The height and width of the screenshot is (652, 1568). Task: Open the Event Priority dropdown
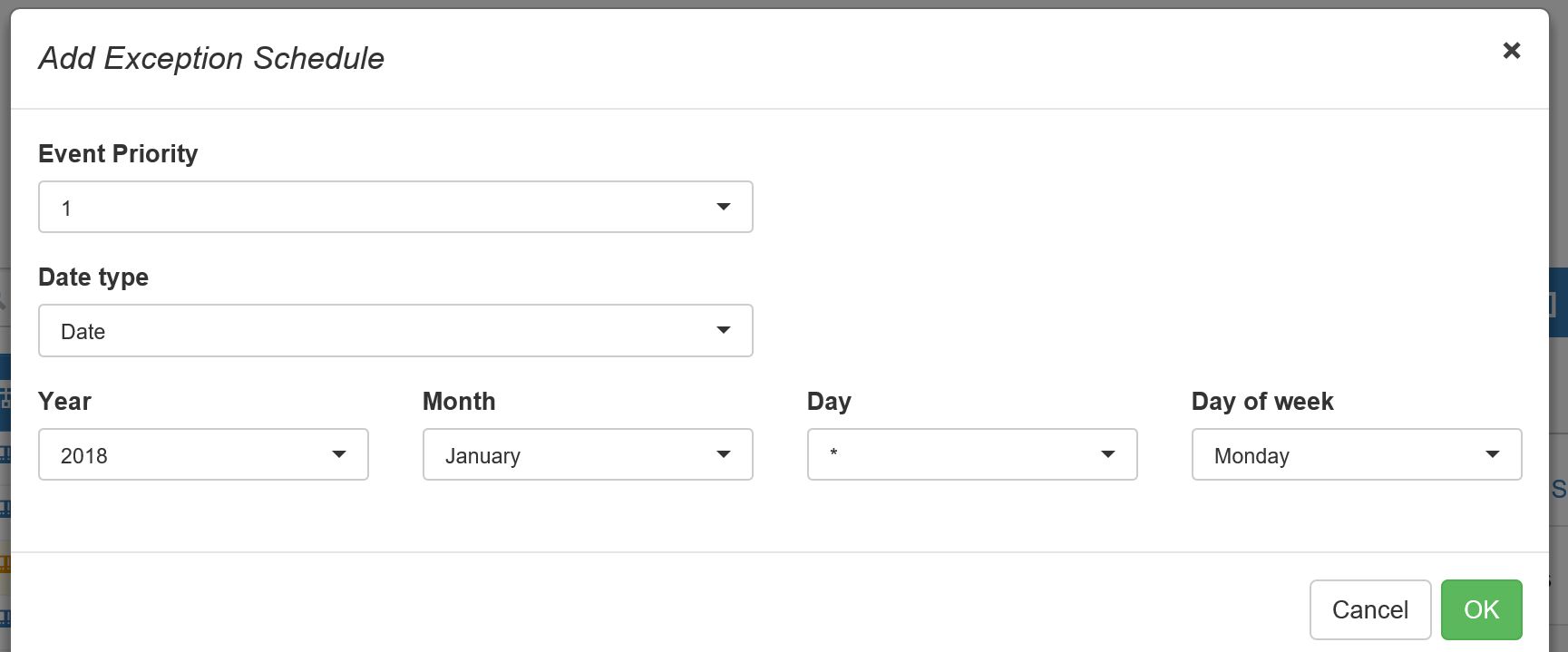[x=394, y=207]
